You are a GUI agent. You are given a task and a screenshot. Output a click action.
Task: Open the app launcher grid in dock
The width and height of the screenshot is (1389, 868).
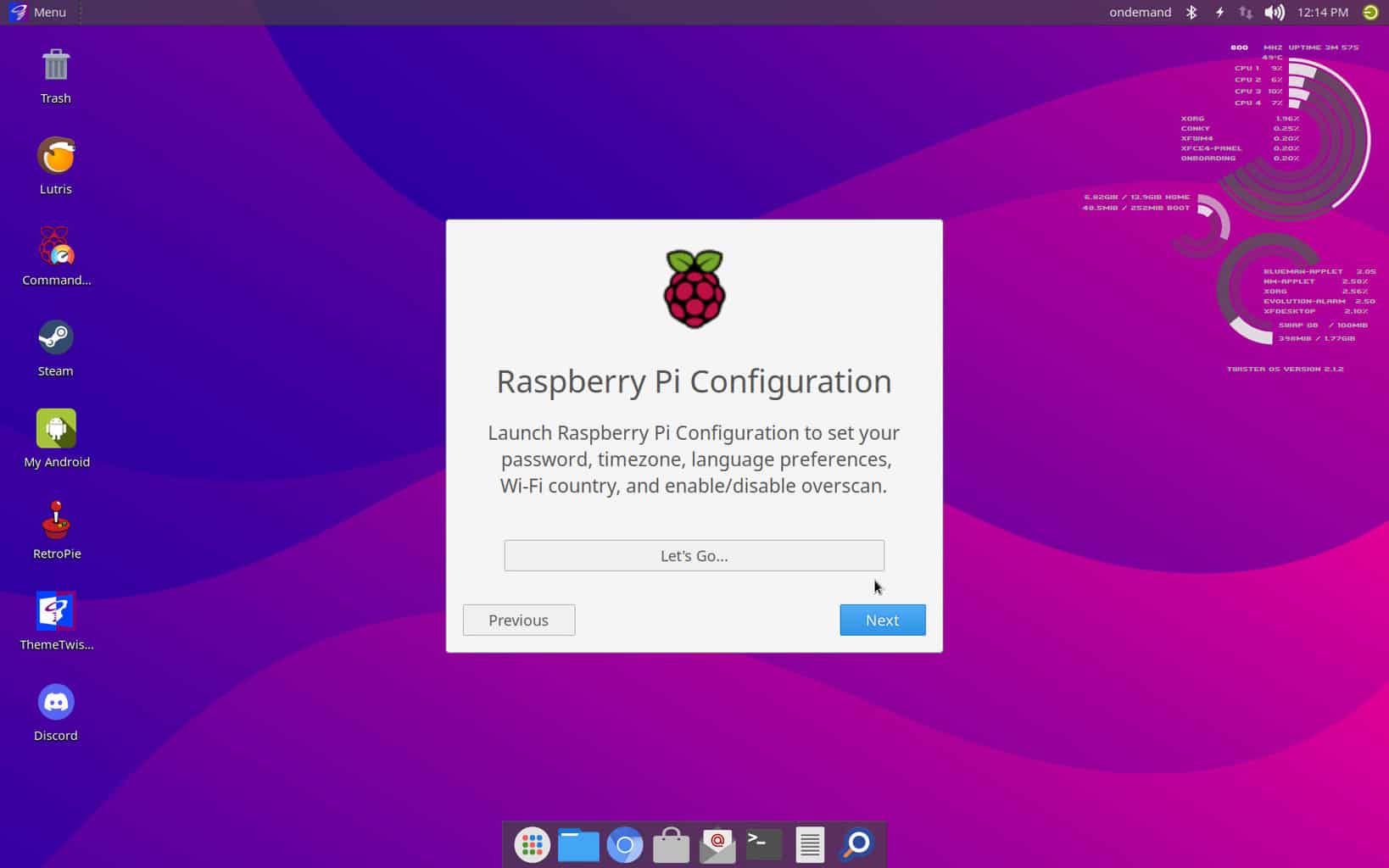click(533, 844)
